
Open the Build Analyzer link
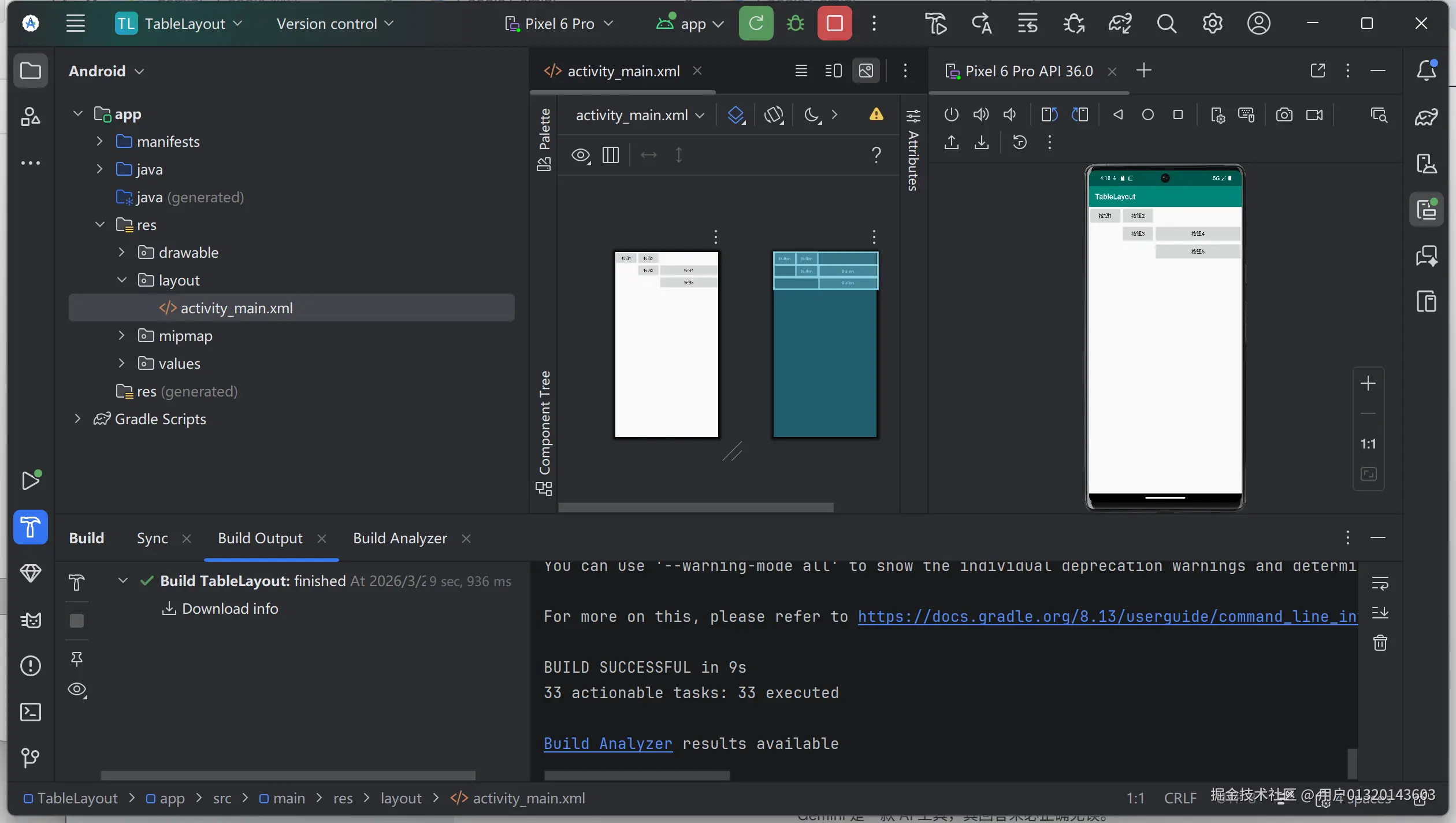(x=608, y=744)
